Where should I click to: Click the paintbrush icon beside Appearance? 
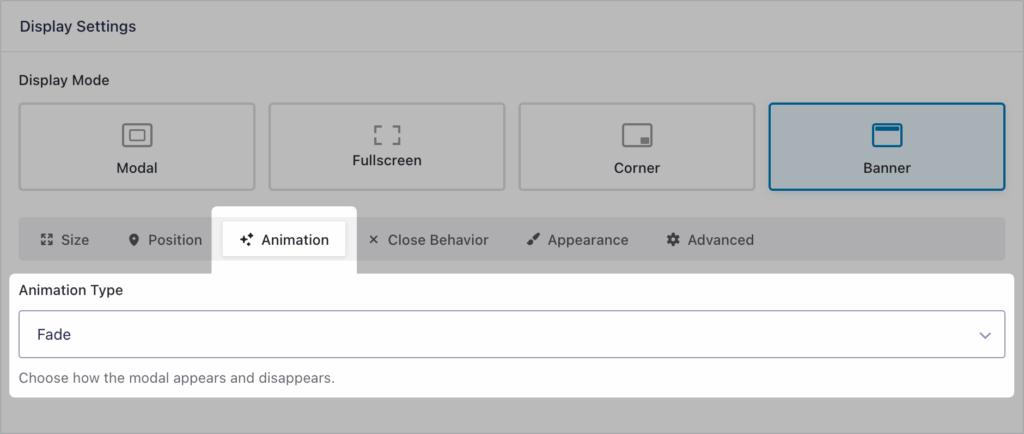click(x=533, y=240)
